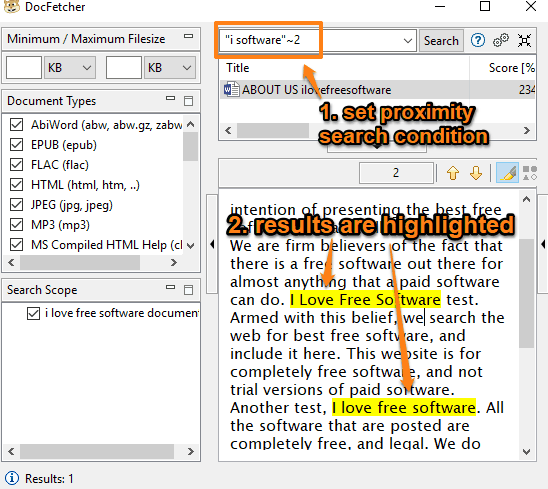
Task: Uncheck the EPUB (epub) document type
Action: 16,144
